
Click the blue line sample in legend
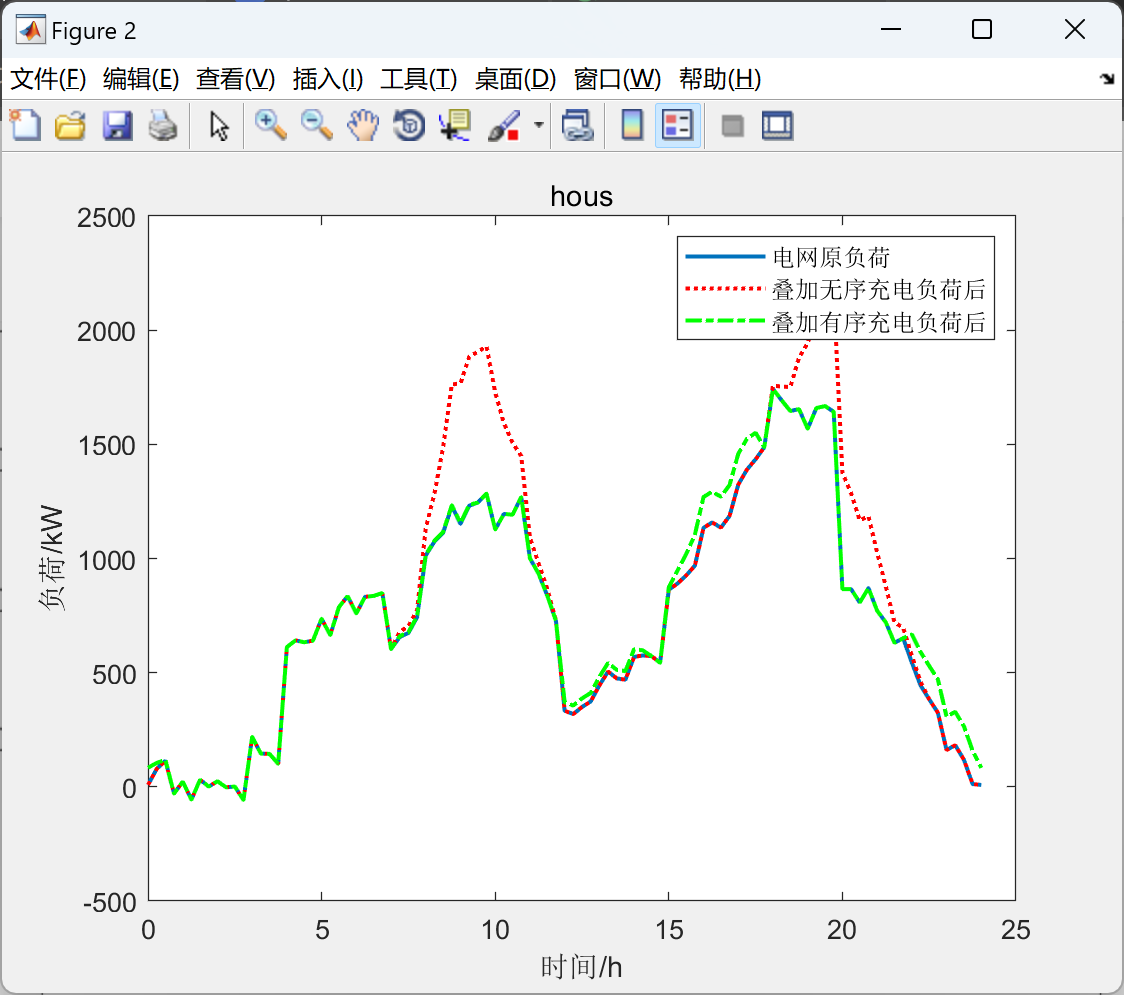(725, 256)
